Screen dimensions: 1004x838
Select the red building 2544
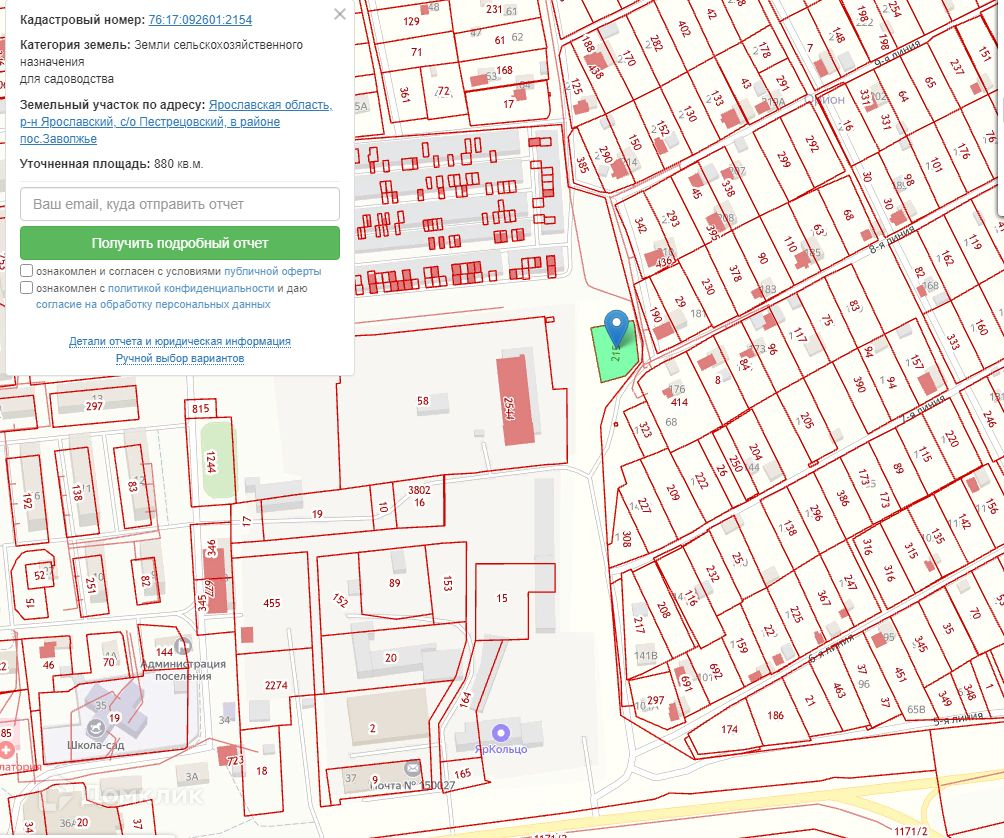point(517,401)
